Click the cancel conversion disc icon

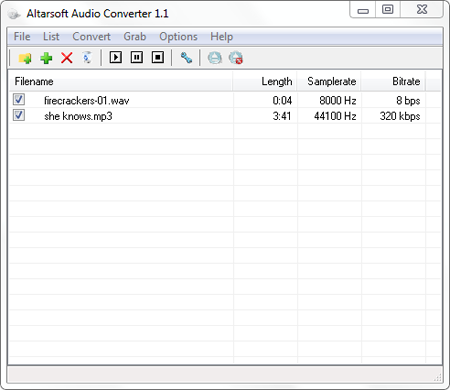tap(236, 58)
